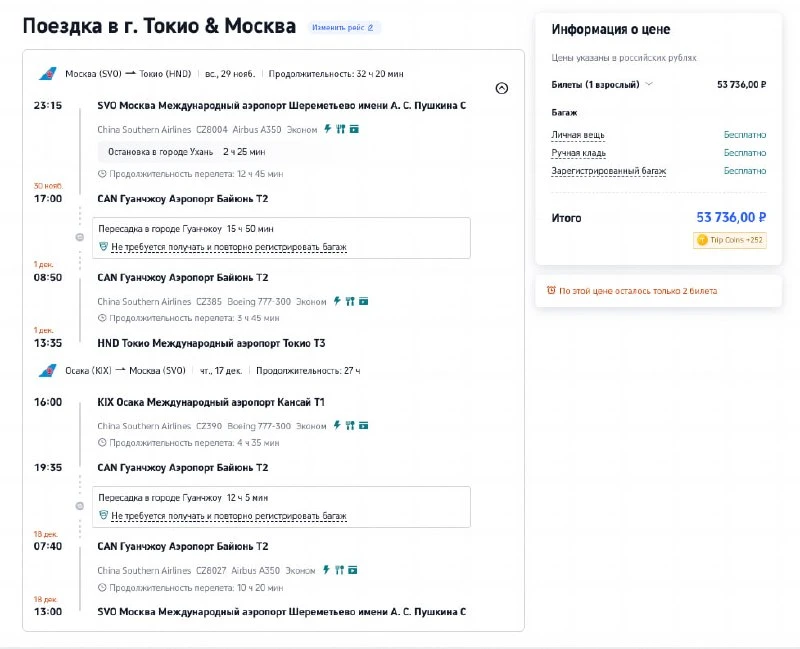Click the power outlet icon for flight CZ8004
Screen dimensions: 800x649
[x=328, y=129]
